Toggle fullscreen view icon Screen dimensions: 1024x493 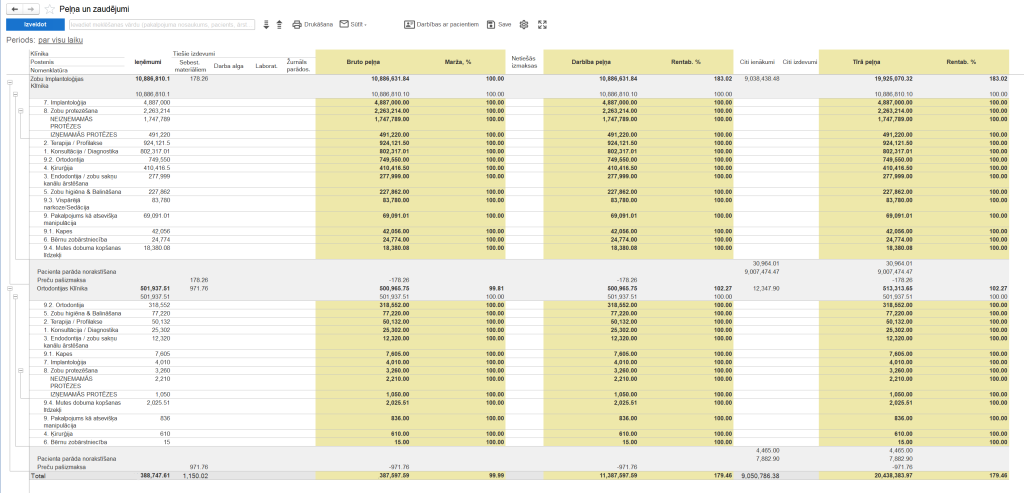[x=542, y=24]
